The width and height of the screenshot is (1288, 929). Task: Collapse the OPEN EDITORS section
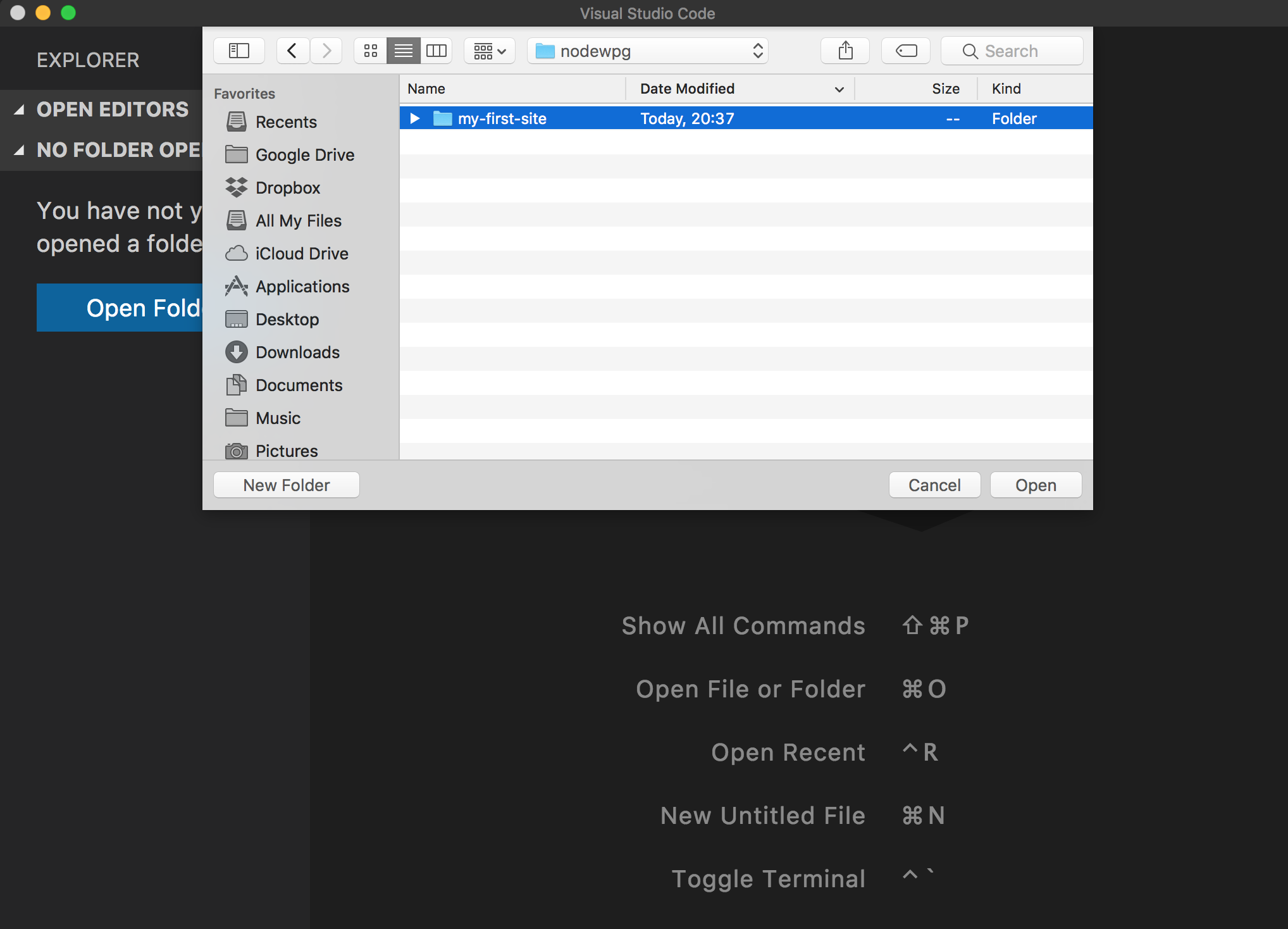pos(20,109)
